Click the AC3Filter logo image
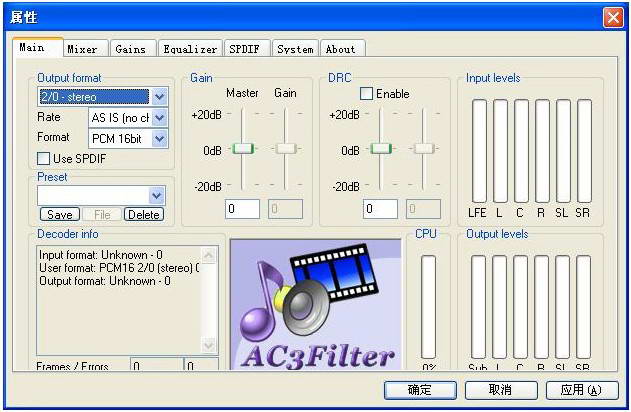The height and width of the screenshot is (412, 631). click(x=318, y=304)
